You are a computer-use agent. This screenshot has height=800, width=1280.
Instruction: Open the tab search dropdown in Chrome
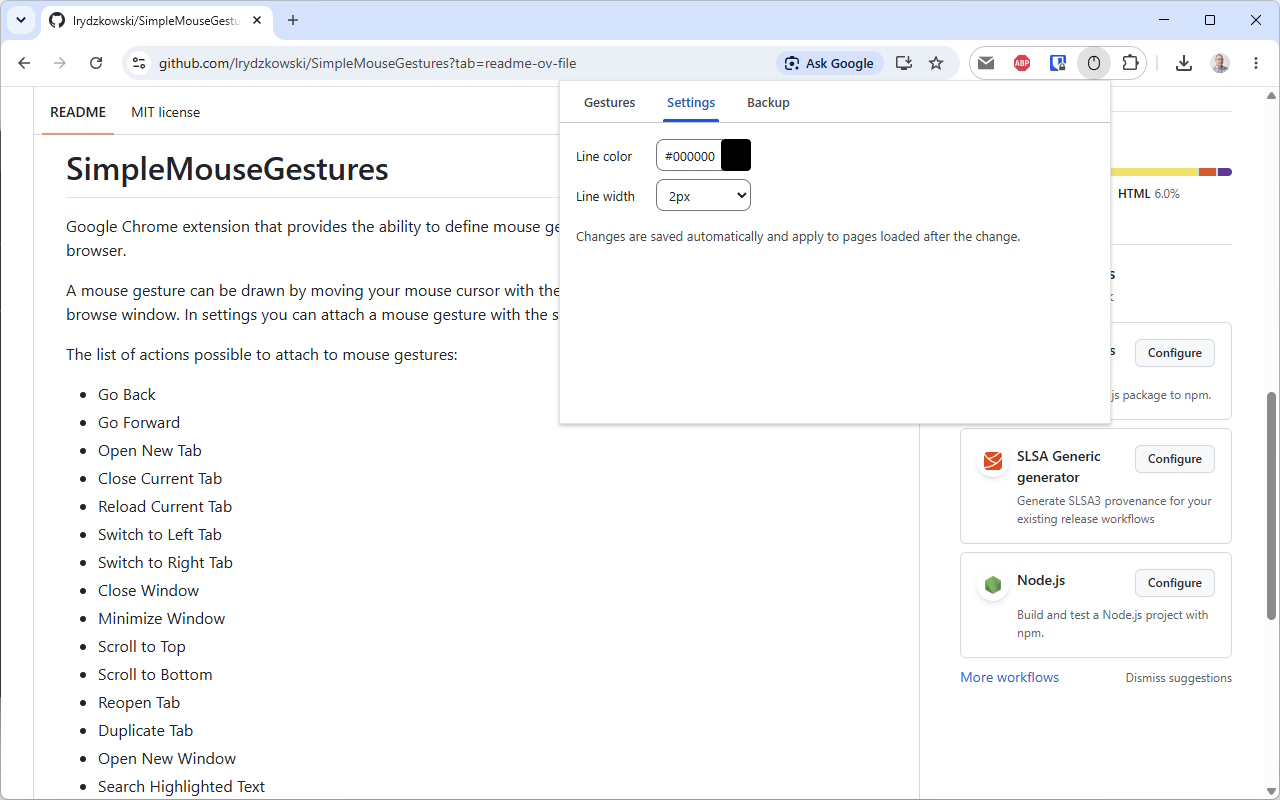click(x=21, y=20)
